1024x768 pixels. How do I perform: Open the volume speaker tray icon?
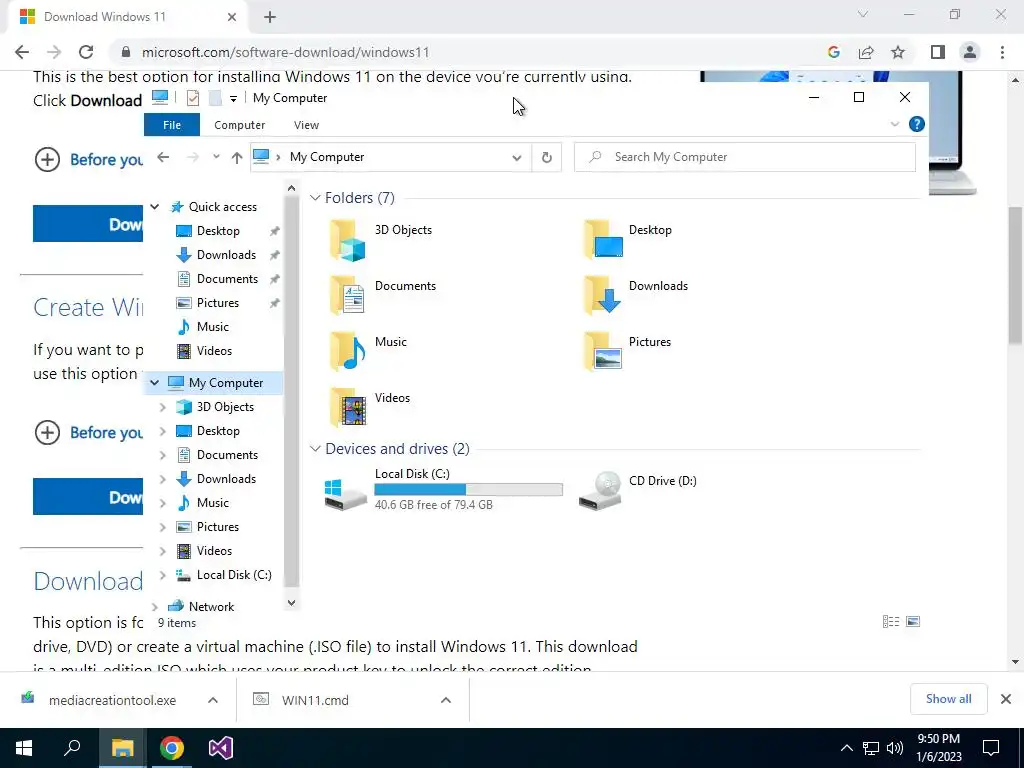click(x=895, y=748)
